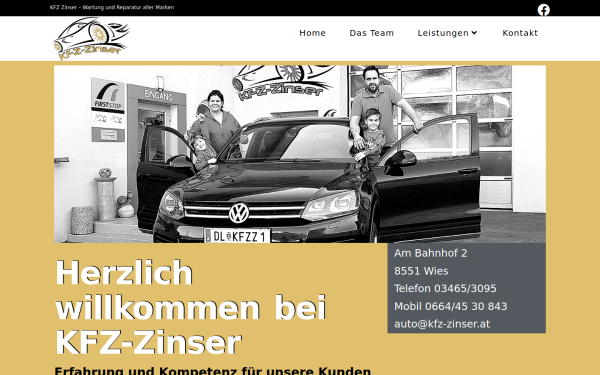This screenshot has height=375, width=600.
Task: Open the Das Team page
Action: (371, 33)
